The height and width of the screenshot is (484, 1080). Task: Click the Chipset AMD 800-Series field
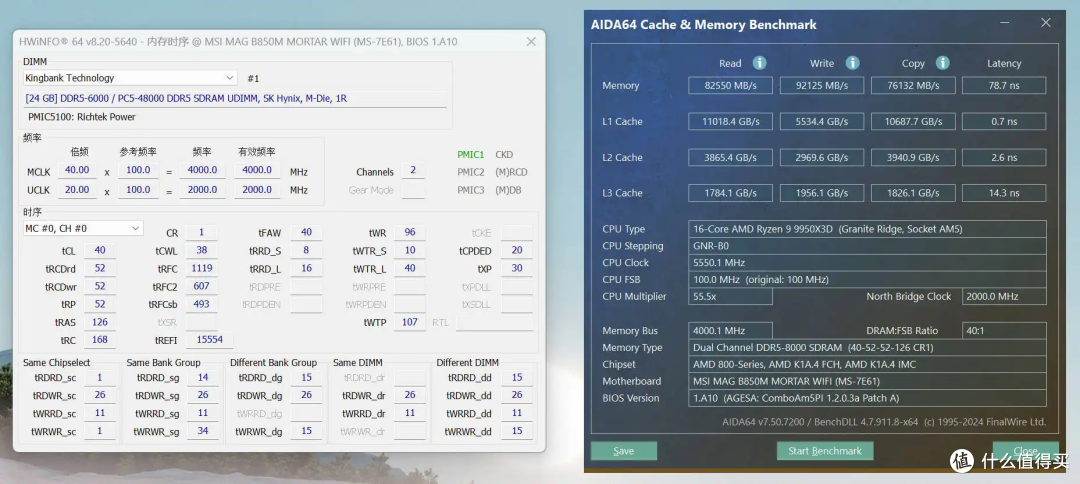[x=867, y=364]
